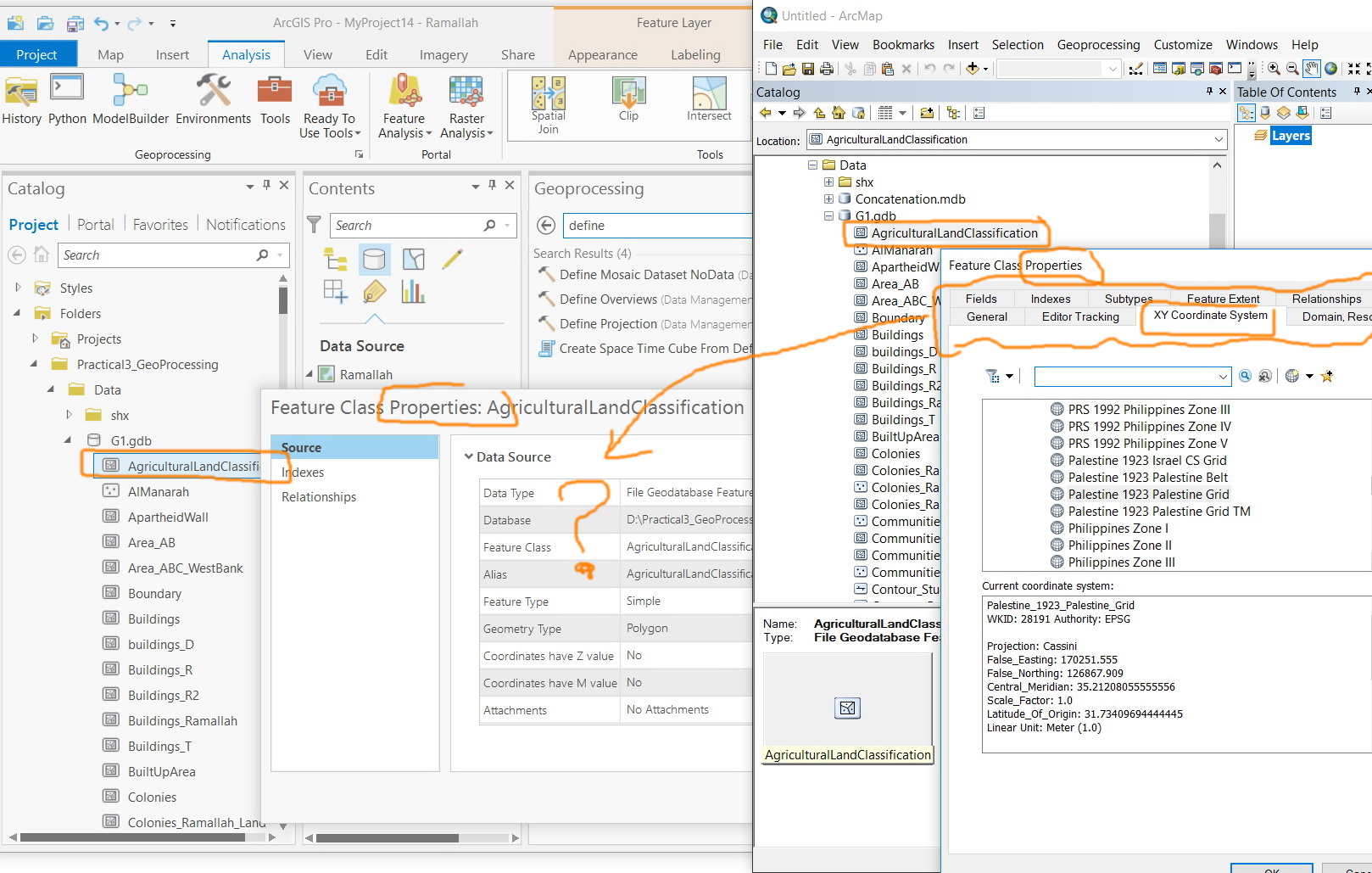Viewport: 1372px width, 873px height.
Task: Toggle Catalog tree view in ArcMap Catalog
Action: (x=953, y=113)
